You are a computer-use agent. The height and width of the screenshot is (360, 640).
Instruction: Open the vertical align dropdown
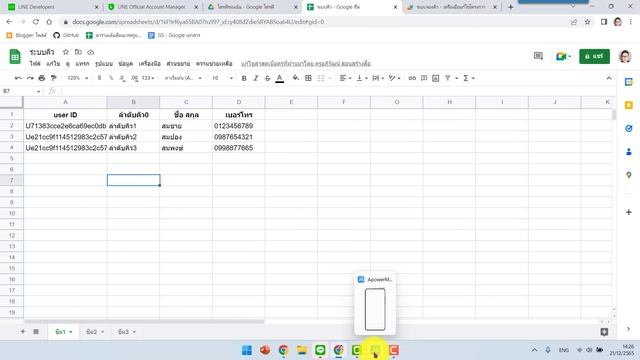[x=362, y=78]
